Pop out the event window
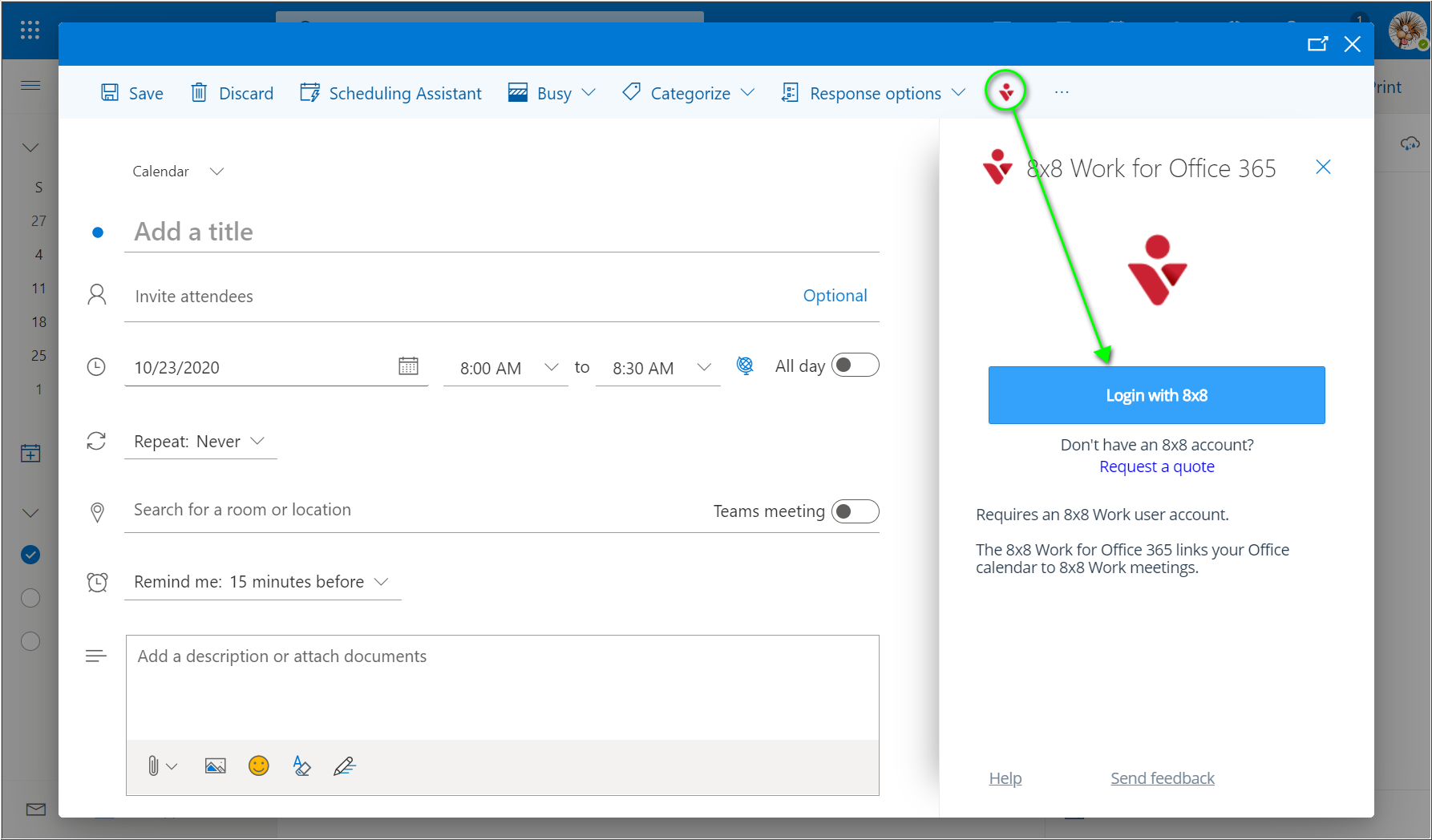Screen dimensions: 1432x840 pyautogui.click(x=1317, y=44)
